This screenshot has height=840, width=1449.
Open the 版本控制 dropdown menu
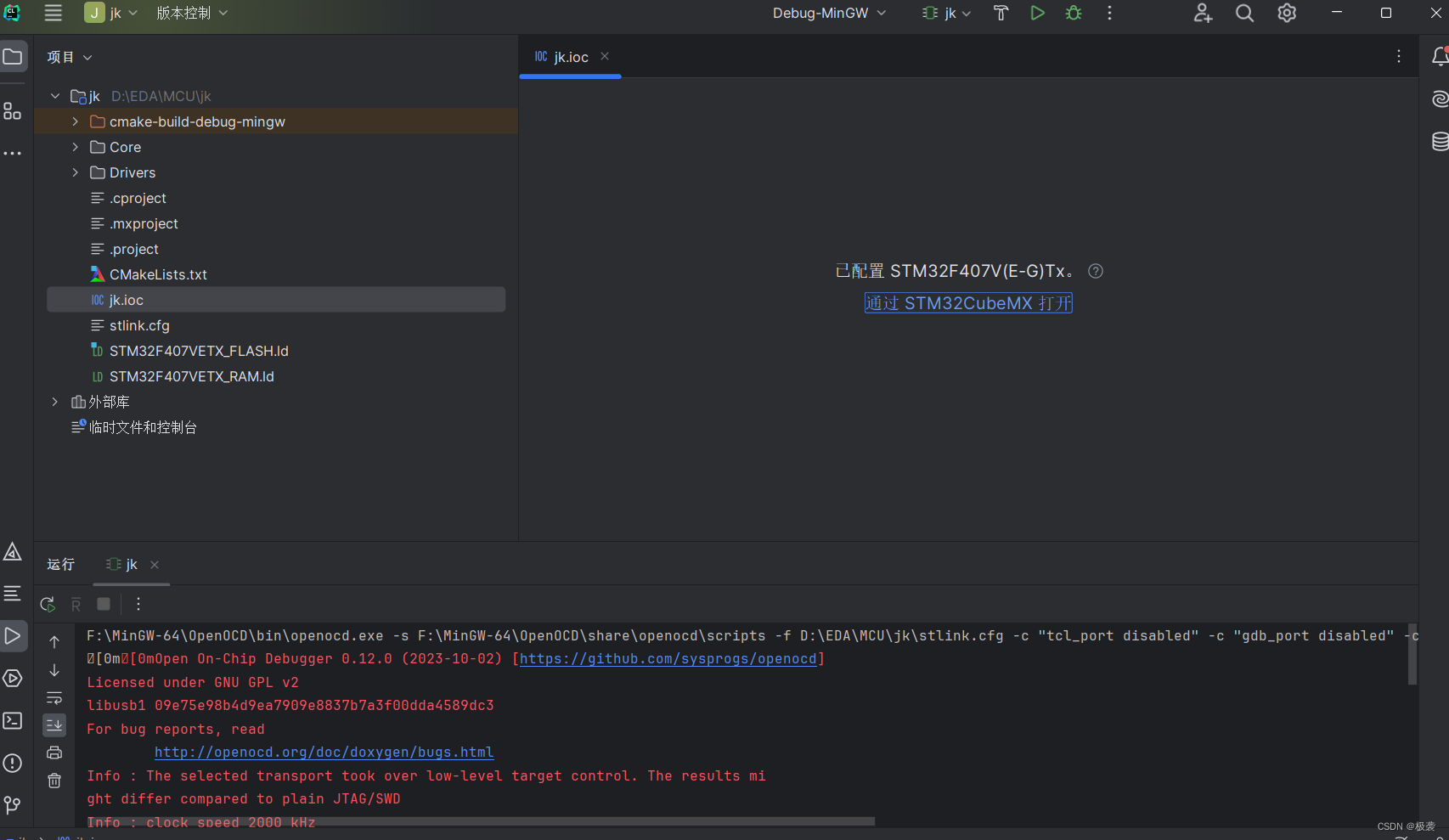click(x=193, y=13)
